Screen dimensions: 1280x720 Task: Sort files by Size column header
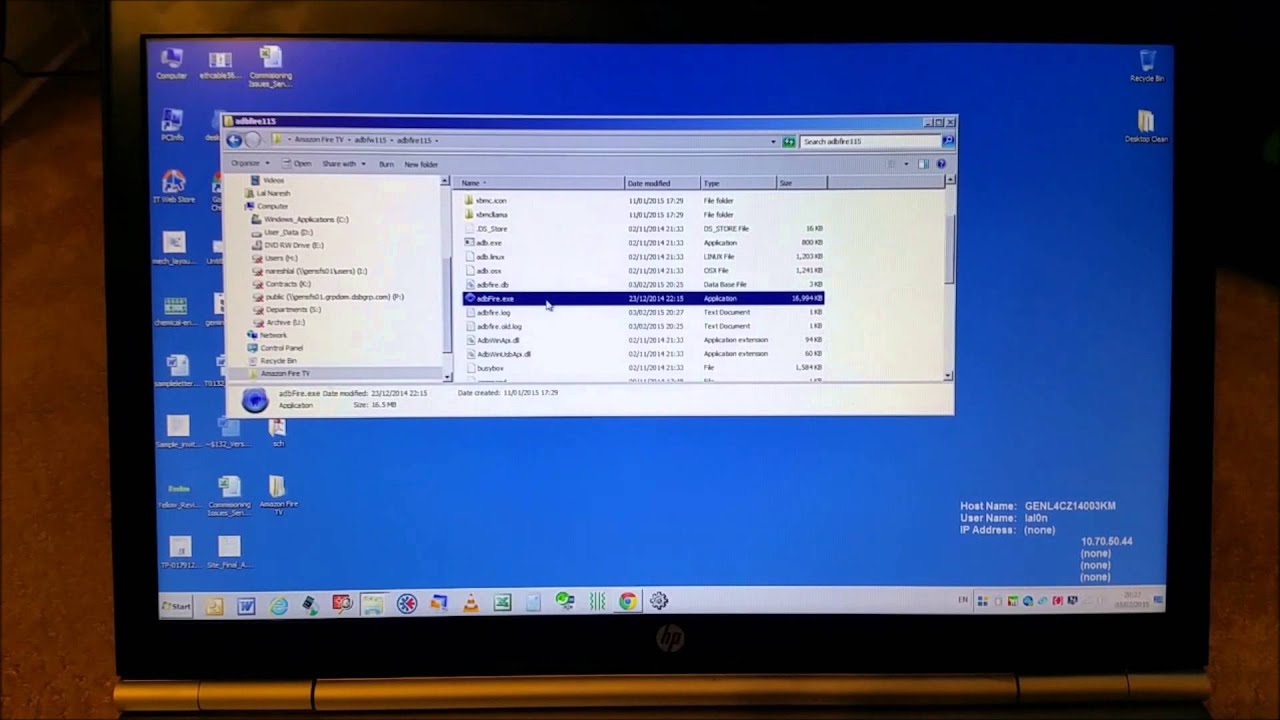[801, 183]
